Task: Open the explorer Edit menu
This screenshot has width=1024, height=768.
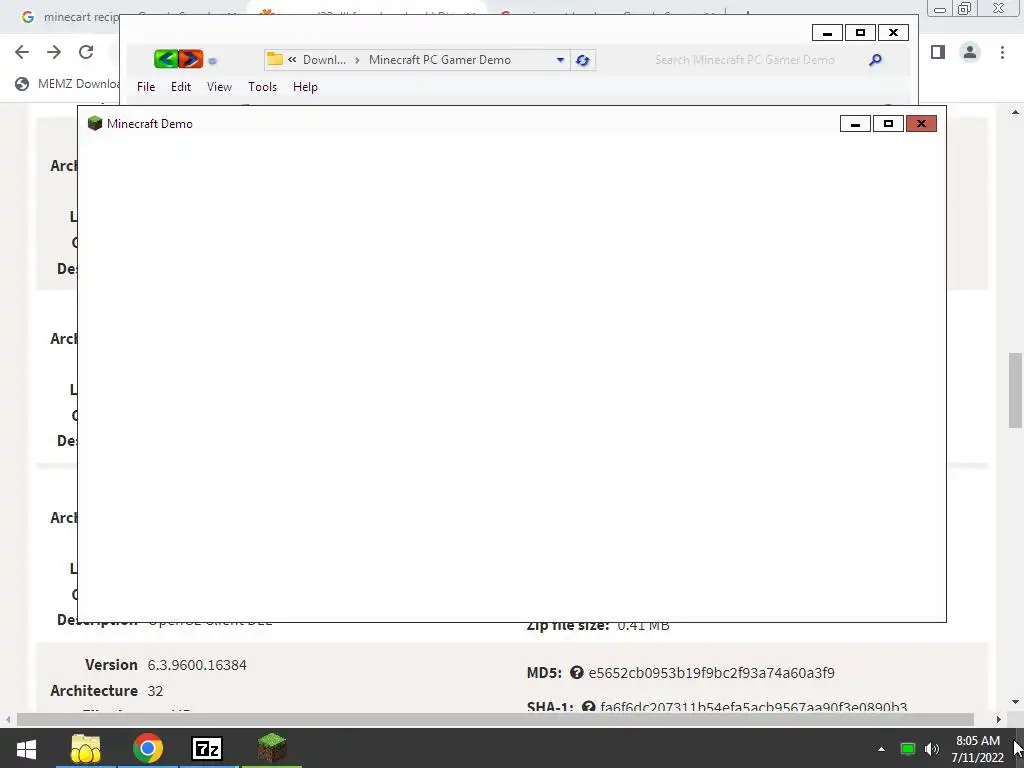Action: 181,87
